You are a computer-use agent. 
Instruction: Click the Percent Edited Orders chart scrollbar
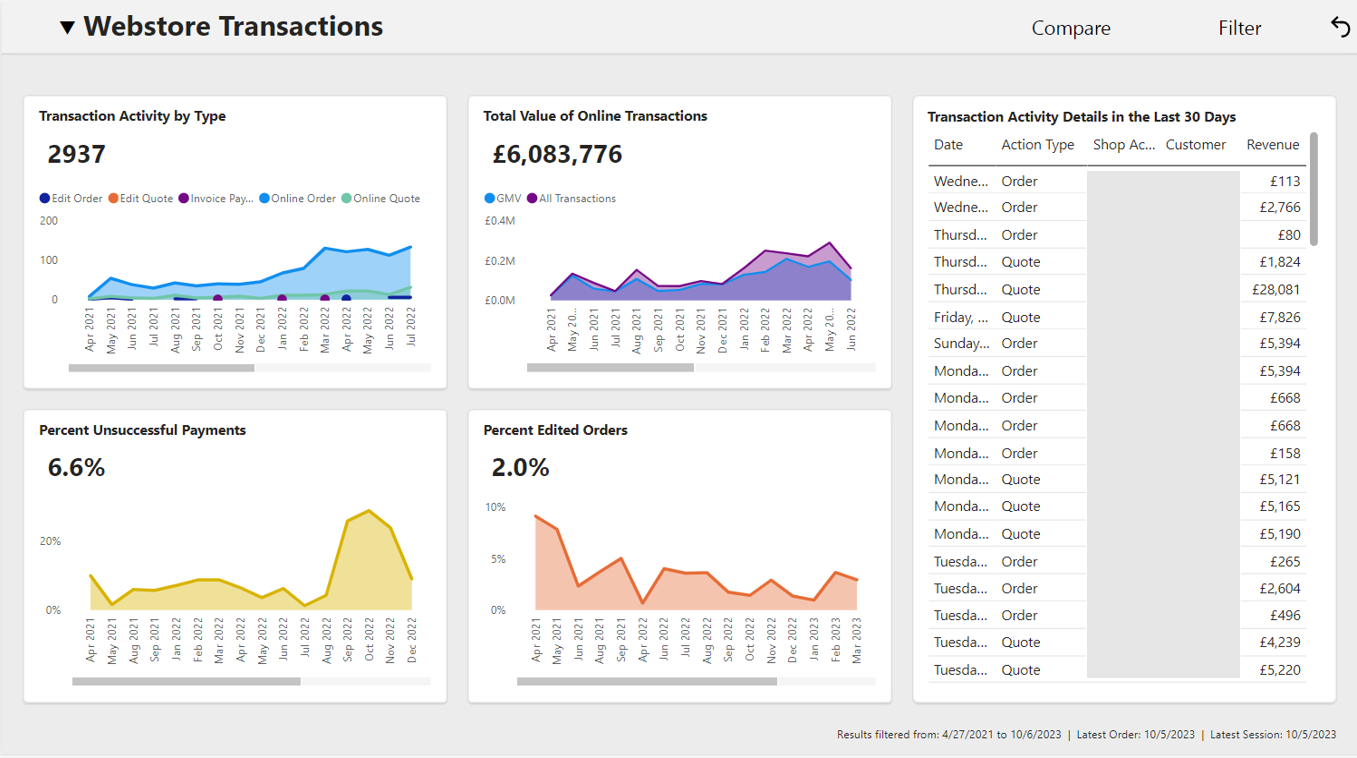tap(647, 682)
